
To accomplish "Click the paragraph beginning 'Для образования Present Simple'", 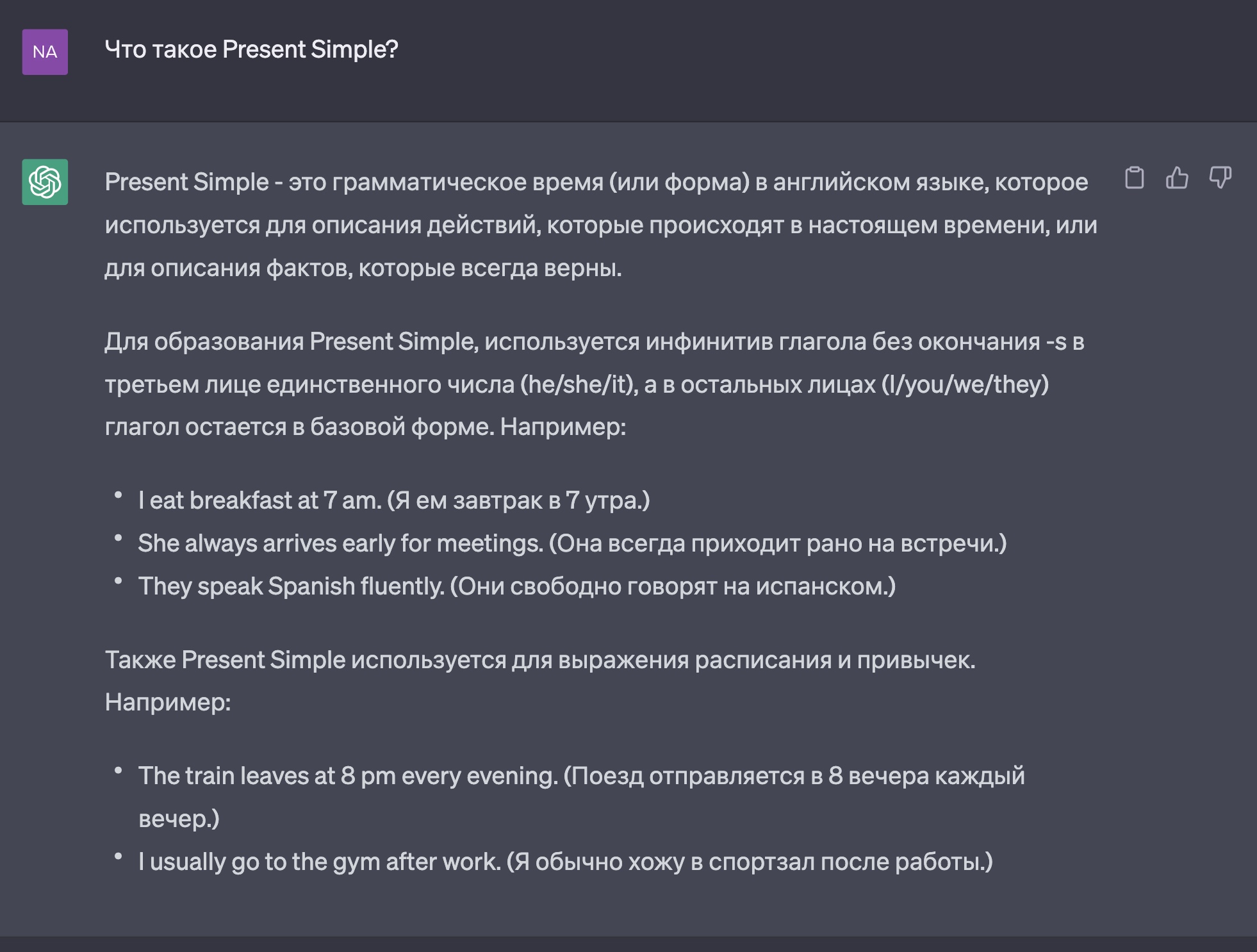I will tap(595, 384).
